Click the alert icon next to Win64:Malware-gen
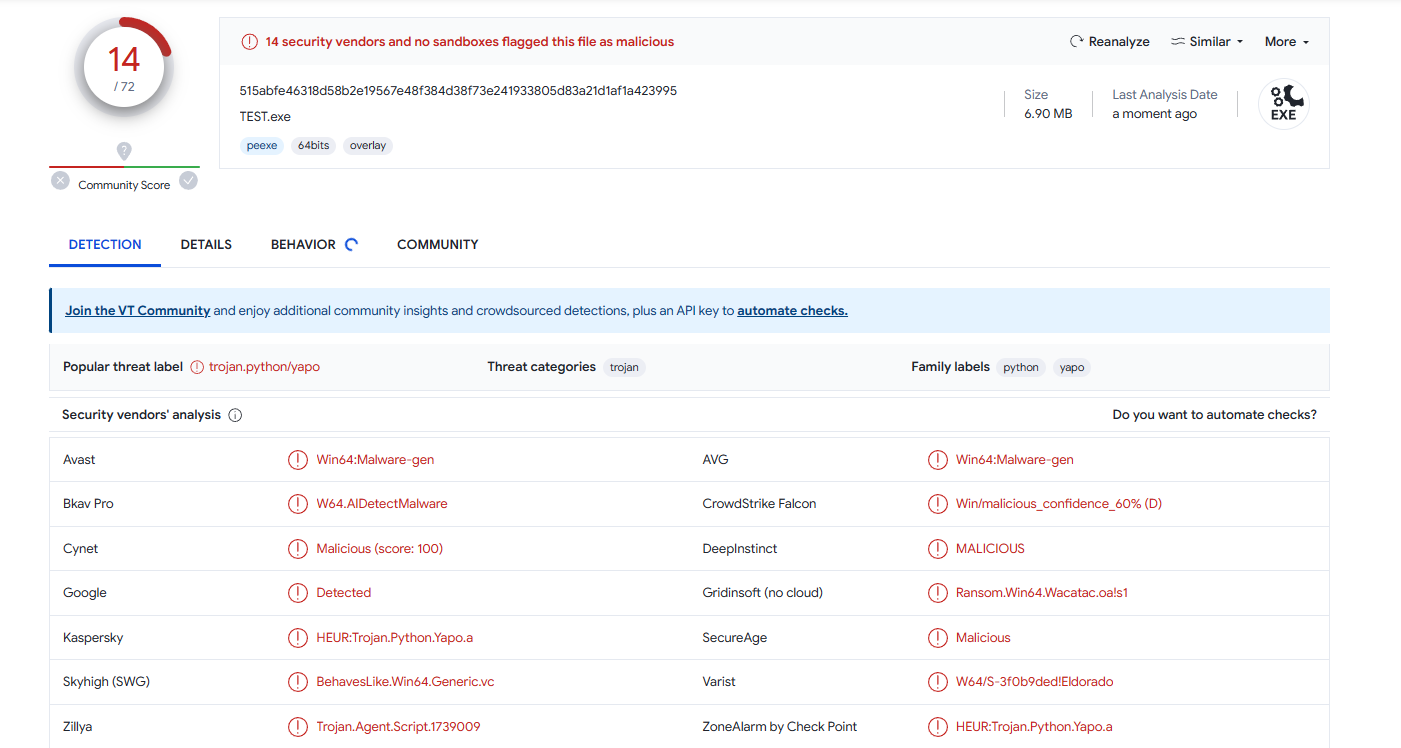The height and width of the screenshot is (748, 1401). 298,459
